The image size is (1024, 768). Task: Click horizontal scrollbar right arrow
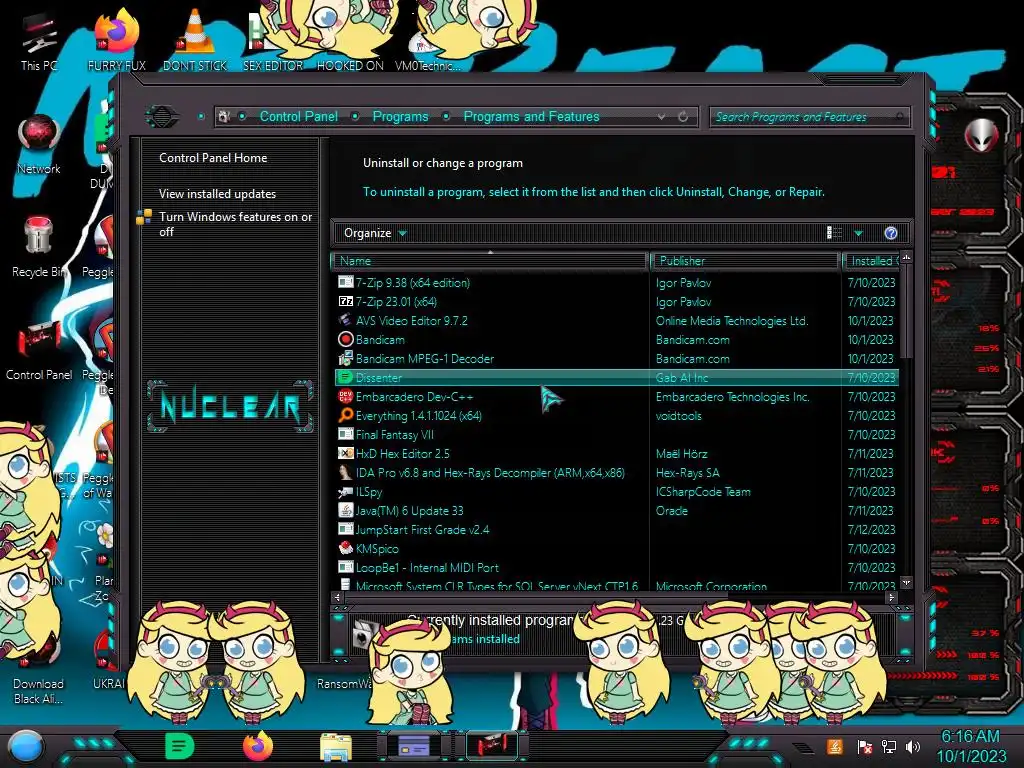[891, 597]
